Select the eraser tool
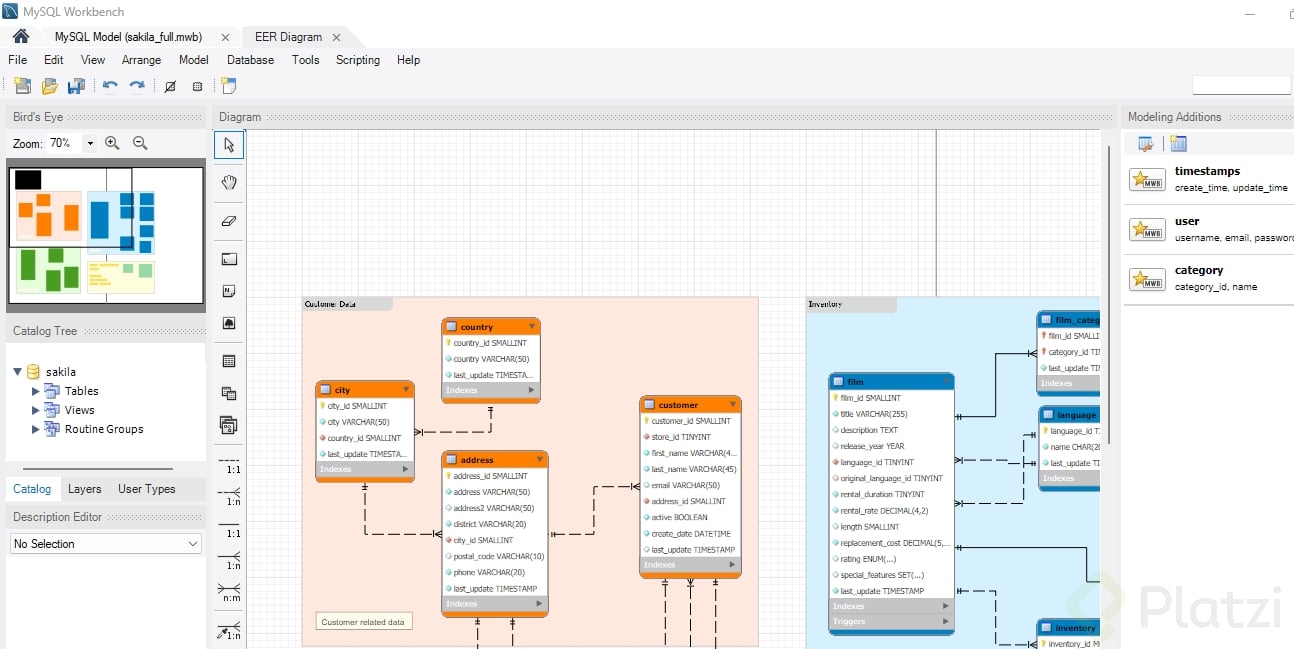Screen dimensions: 1294x649 [228, 220]
